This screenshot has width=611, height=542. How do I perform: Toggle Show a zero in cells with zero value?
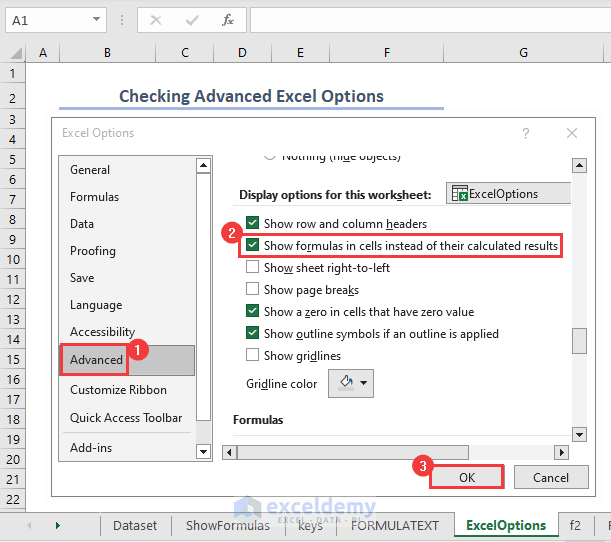coord(253,311)
